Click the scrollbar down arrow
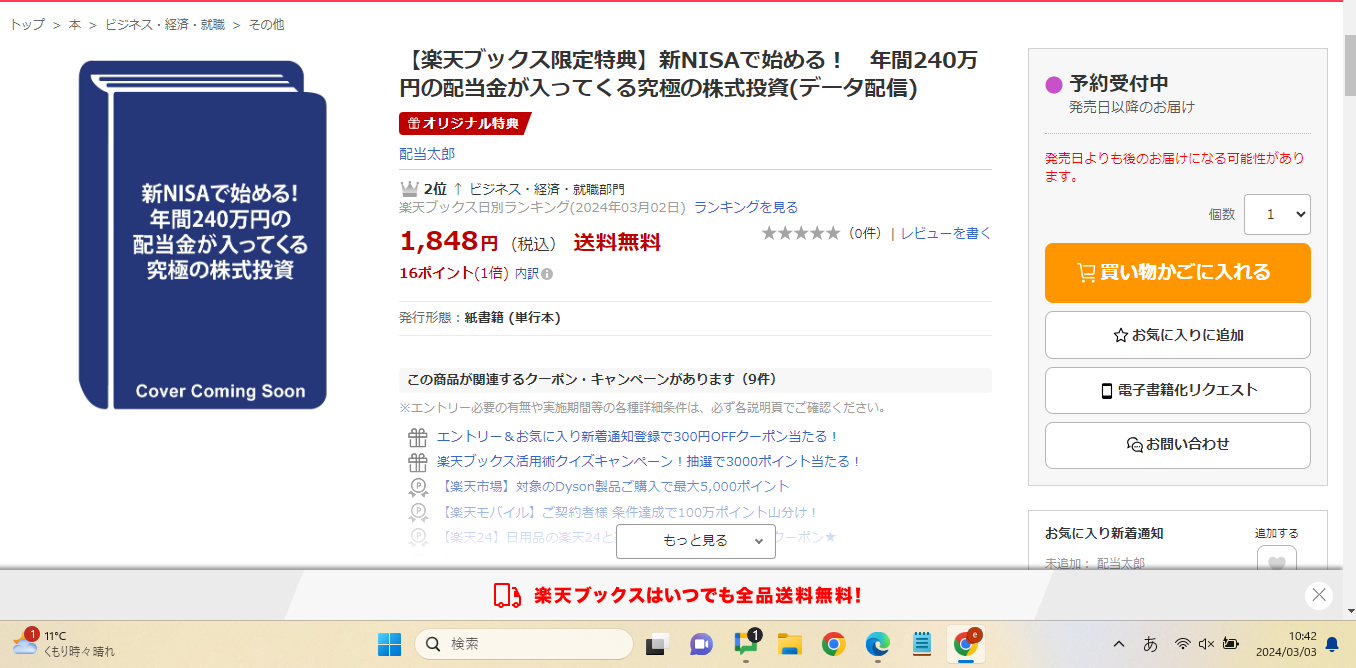1356x668 pixels. point(1349,610)
